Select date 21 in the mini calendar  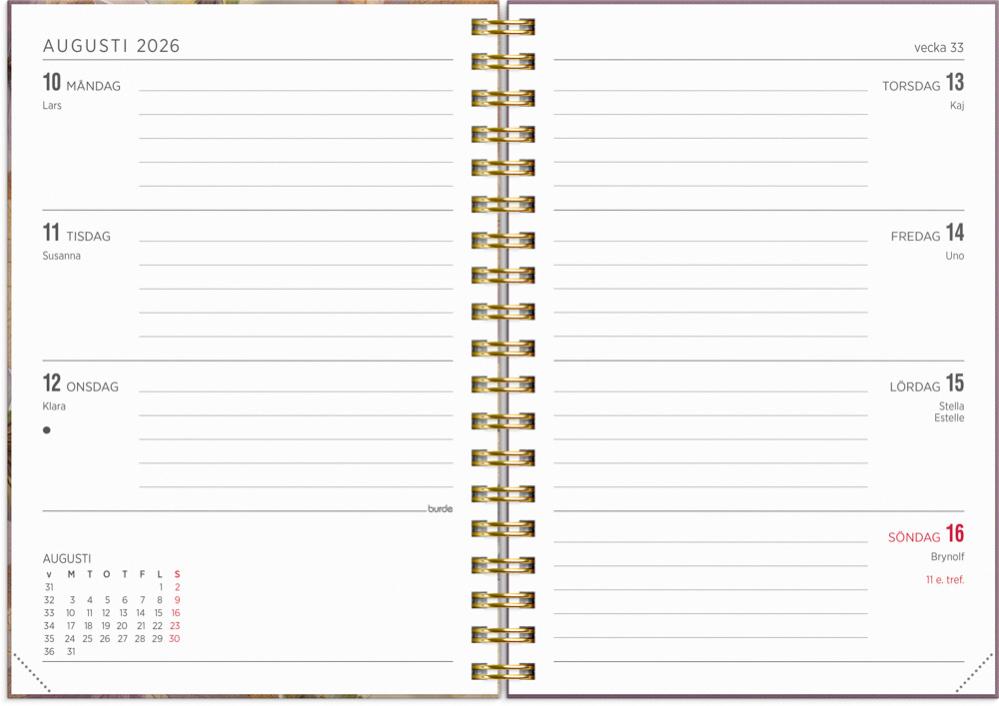pyautogui.click(x=141, y=626)
